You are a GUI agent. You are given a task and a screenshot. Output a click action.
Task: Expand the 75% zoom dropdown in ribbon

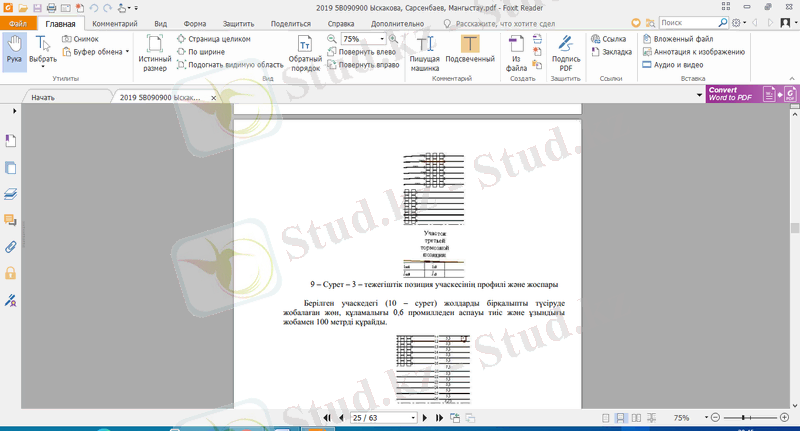coord(381,38)
